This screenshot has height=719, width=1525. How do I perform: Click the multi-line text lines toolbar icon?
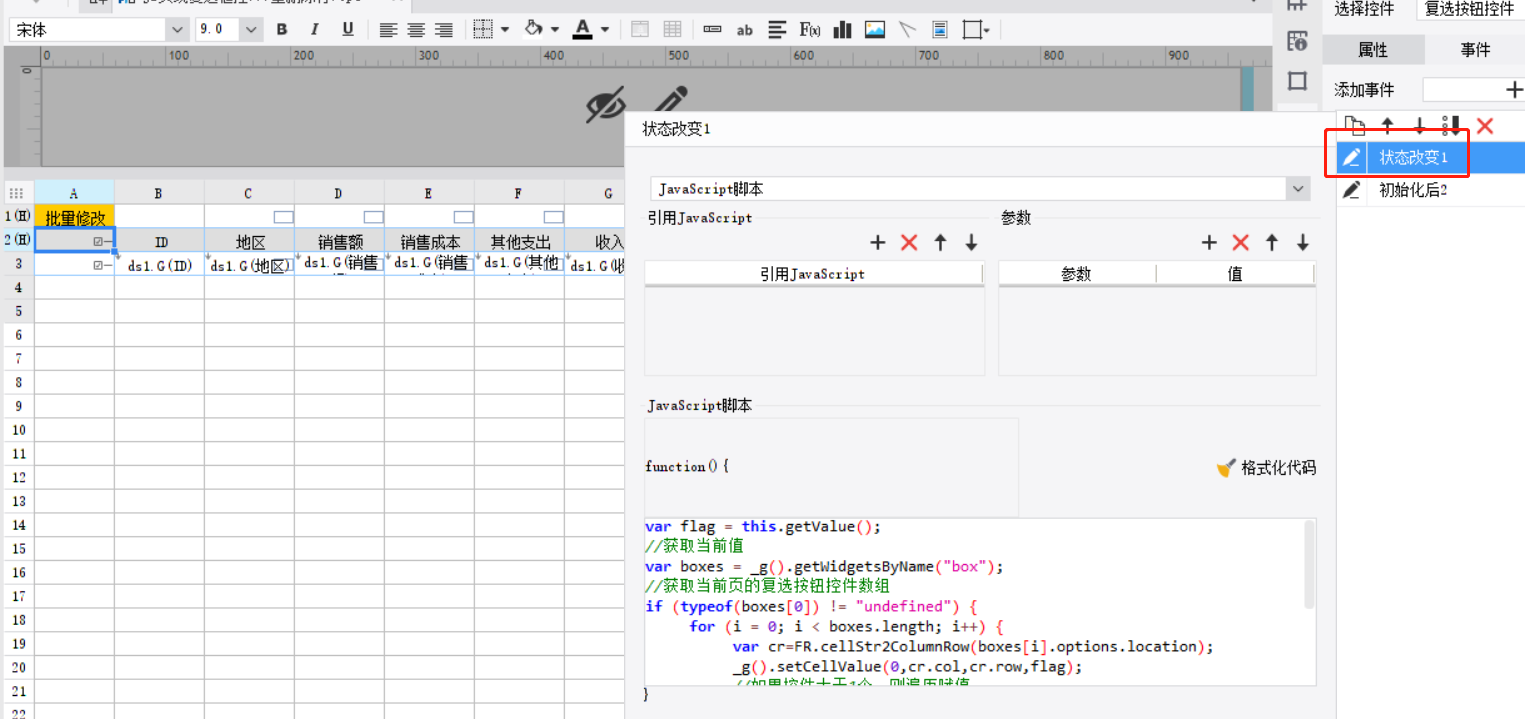point(777,30)
